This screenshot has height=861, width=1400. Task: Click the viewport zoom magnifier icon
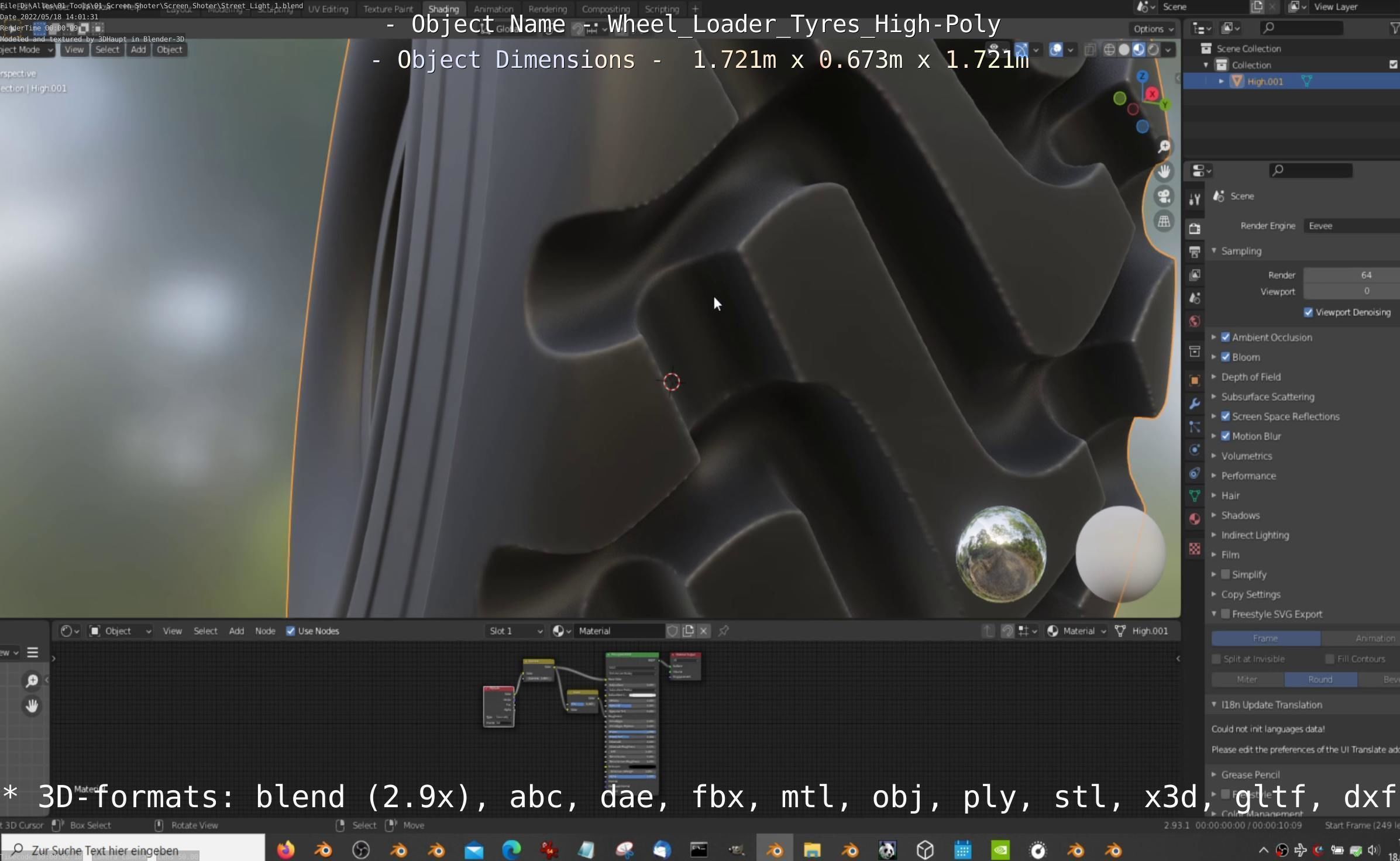[x=1164, y=146]
